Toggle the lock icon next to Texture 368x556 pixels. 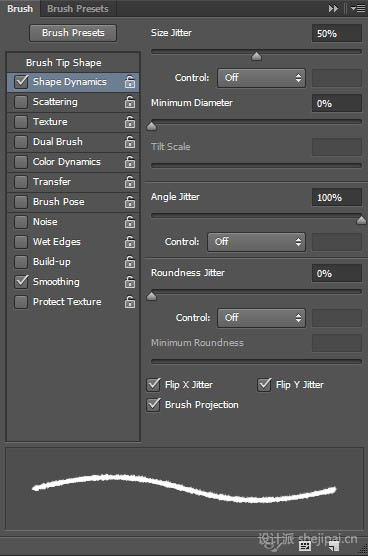pyautogui.click(x=130, y=122)
